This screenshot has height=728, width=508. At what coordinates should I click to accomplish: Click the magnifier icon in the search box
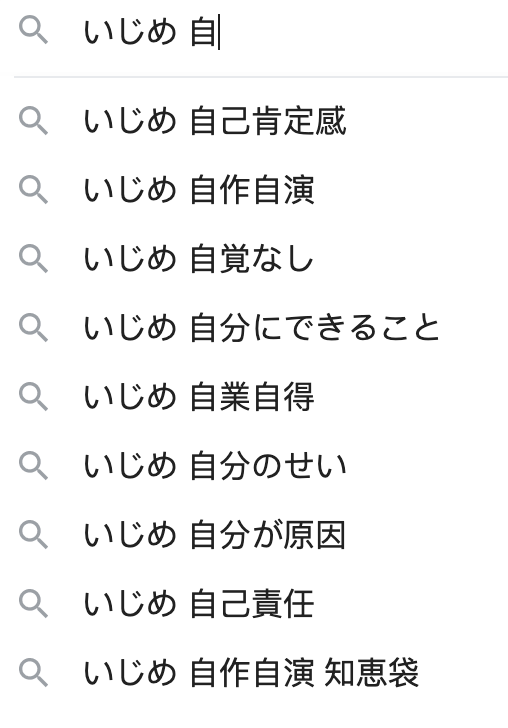pos(33,31)
